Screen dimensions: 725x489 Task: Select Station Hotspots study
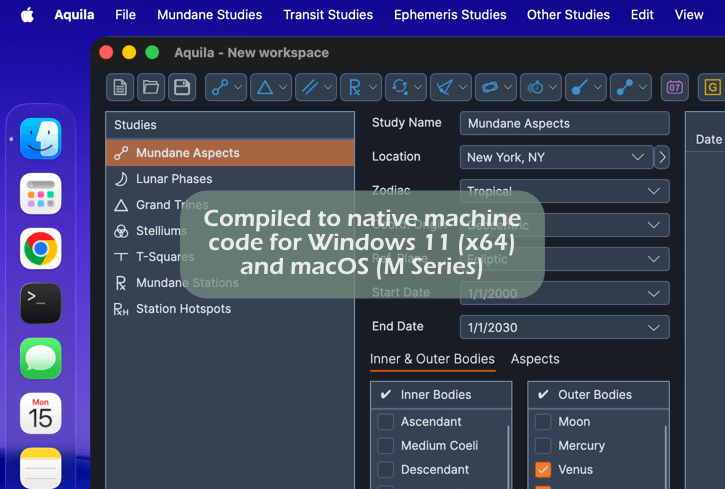(x=183, y=309)
